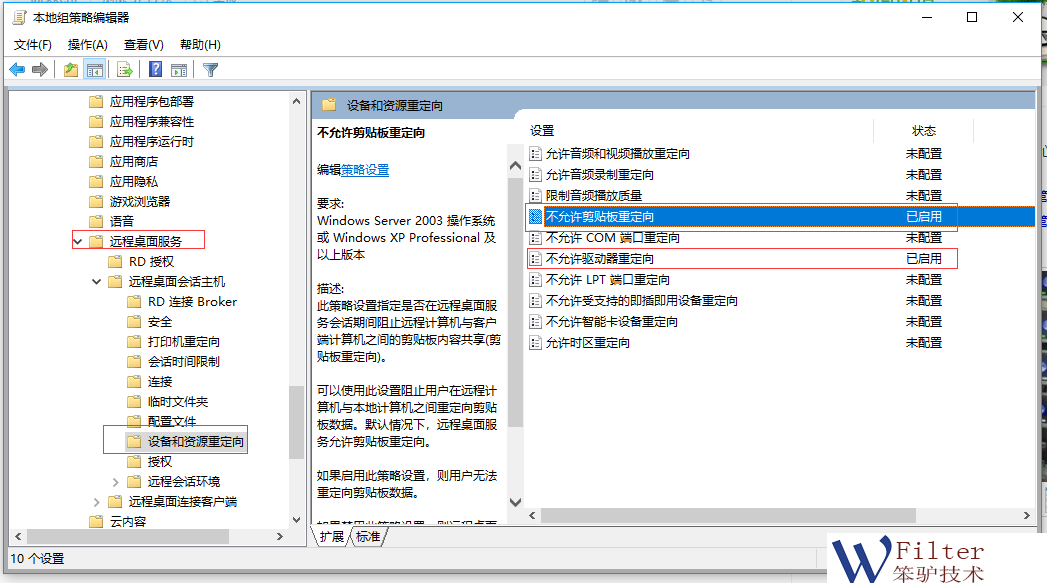Screen dimensions: 1047x583
Task: Open the 操作(A) menu
Action: (x=87, y=45)
